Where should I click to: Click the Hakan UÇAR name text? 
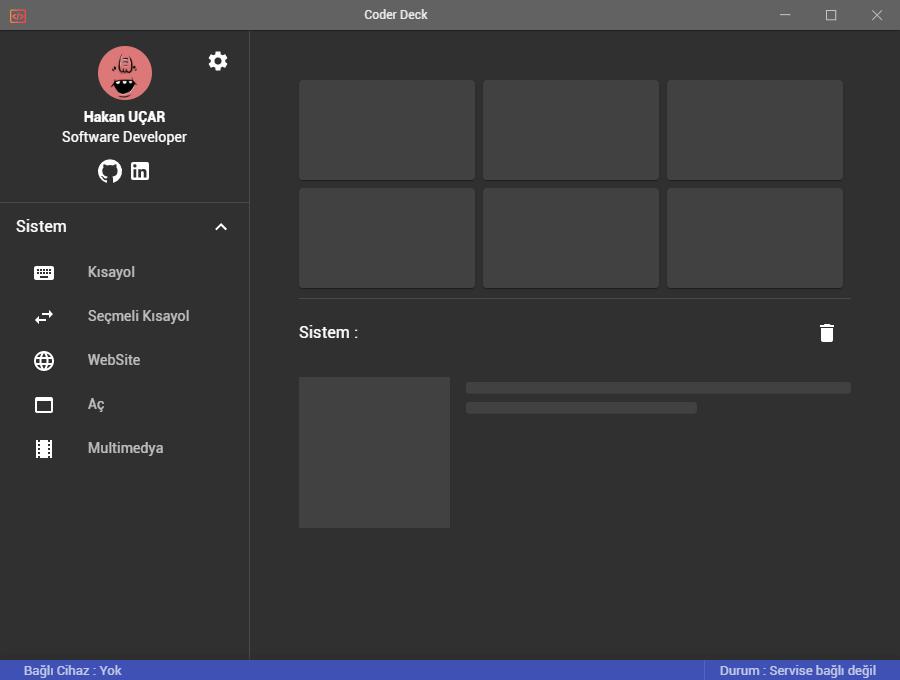[125, 117]
